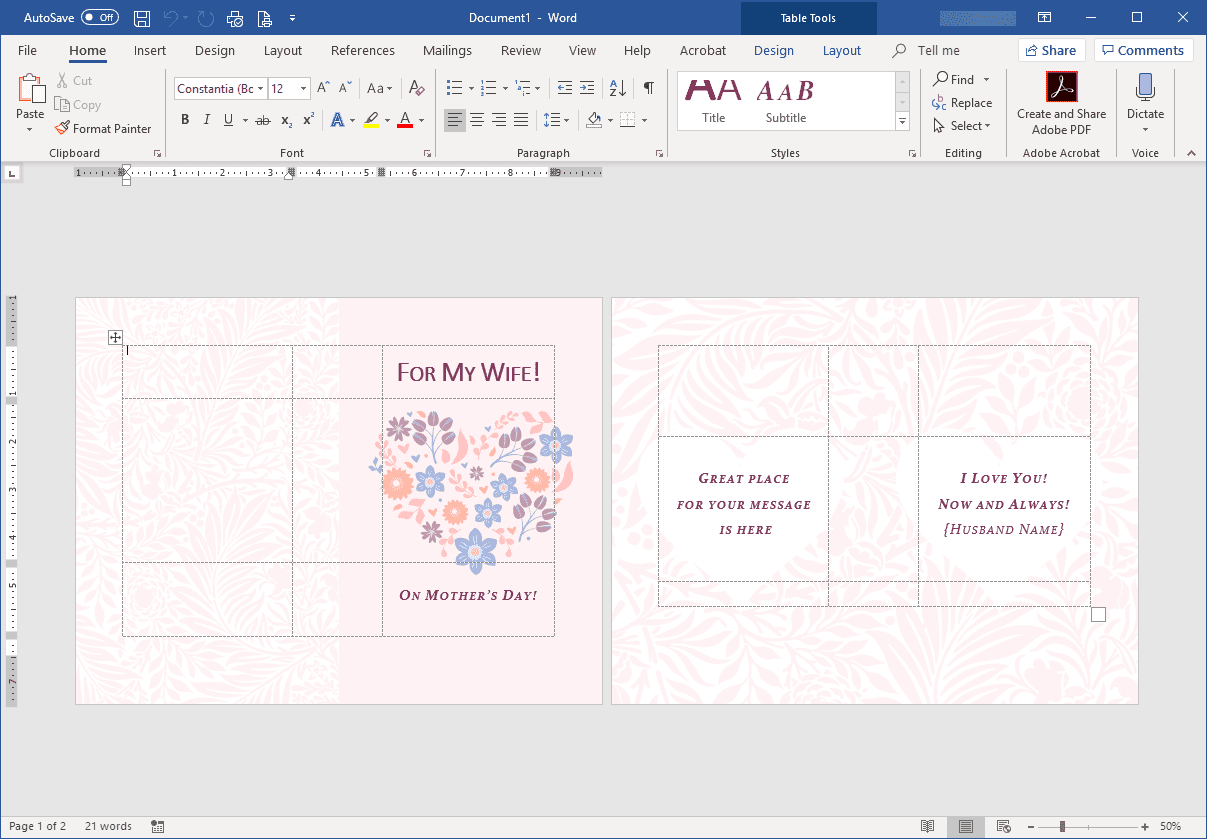Click the Save icon in title bar

(142, 18)
